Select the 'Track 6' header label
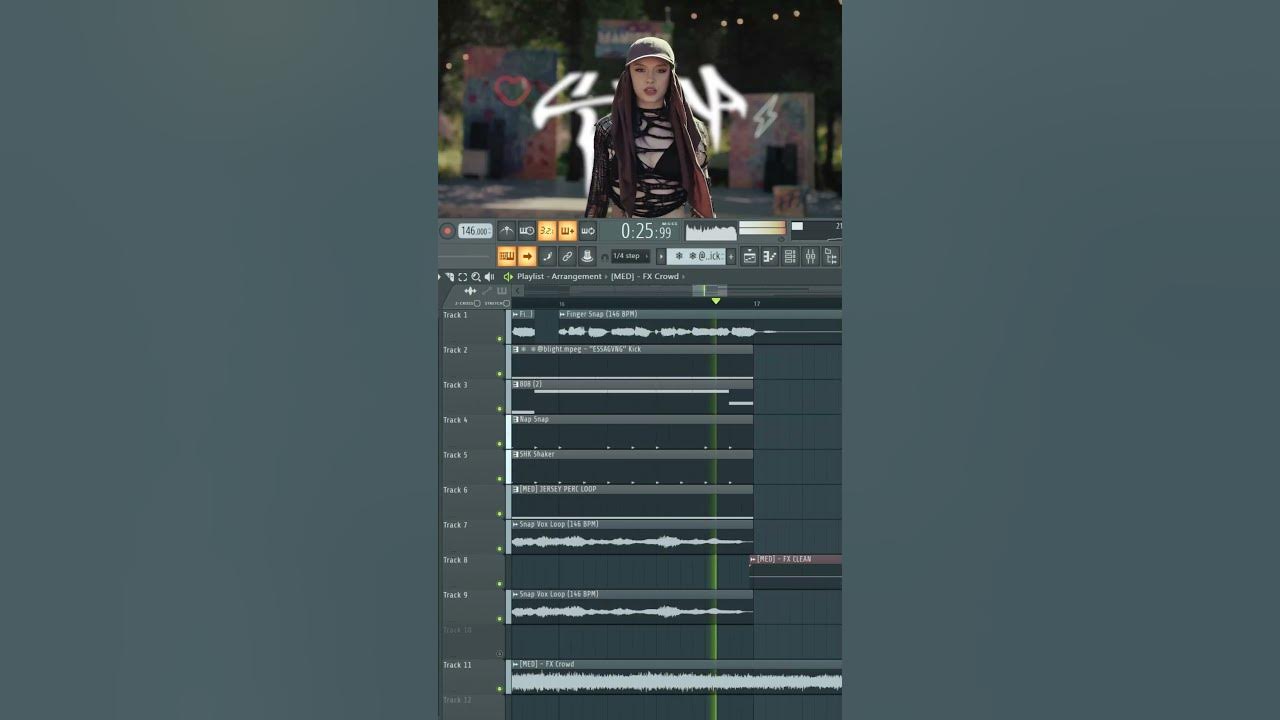The width and height of the screenshot is (1280, 720). (x=455, y=490)
